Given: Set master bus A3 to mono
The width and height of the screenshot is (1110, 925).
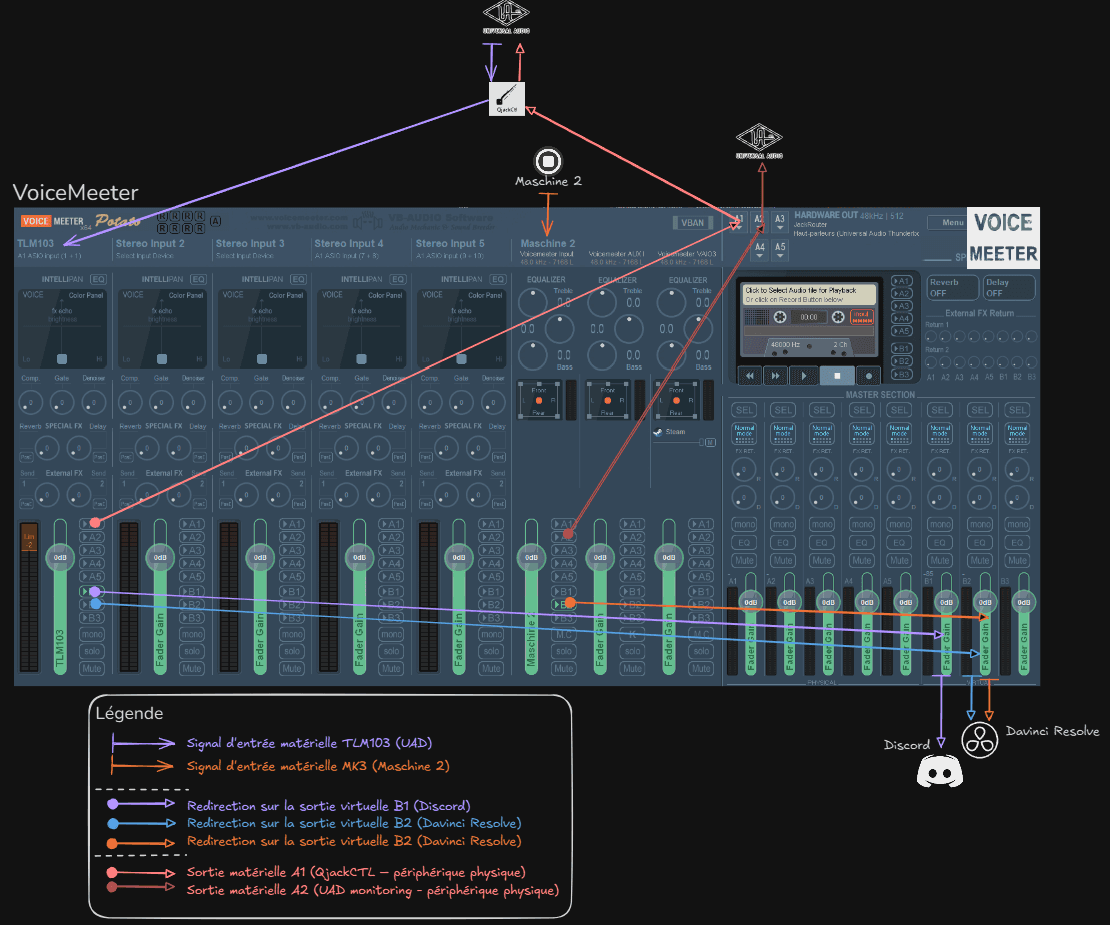Looking at the screenshot, I should (822, 524).
